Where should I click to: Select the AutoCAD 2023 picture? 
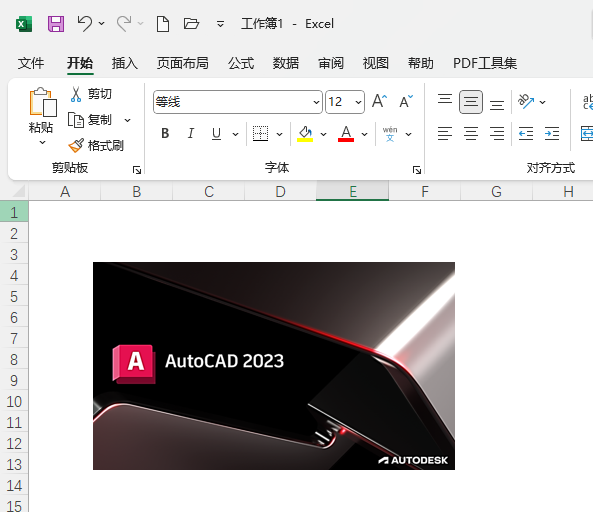click(x=274, y=366)
